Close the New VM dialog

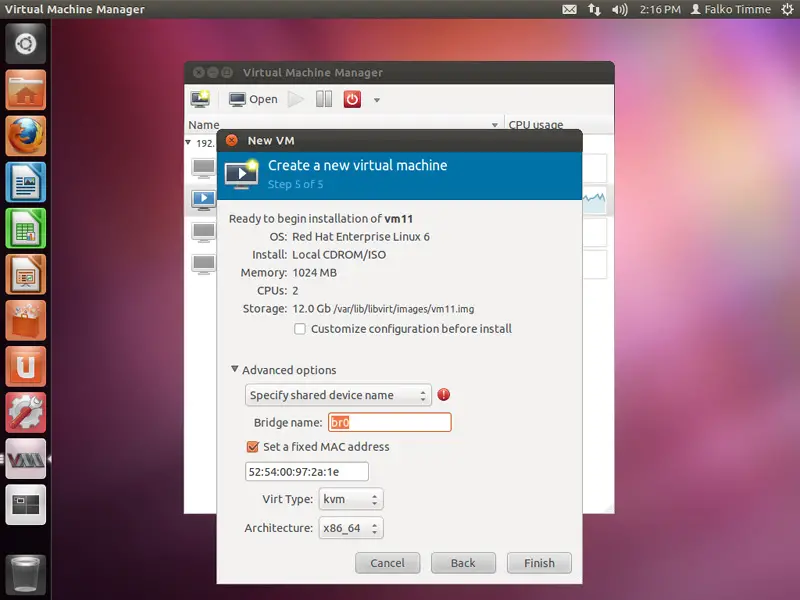(232, 140)
